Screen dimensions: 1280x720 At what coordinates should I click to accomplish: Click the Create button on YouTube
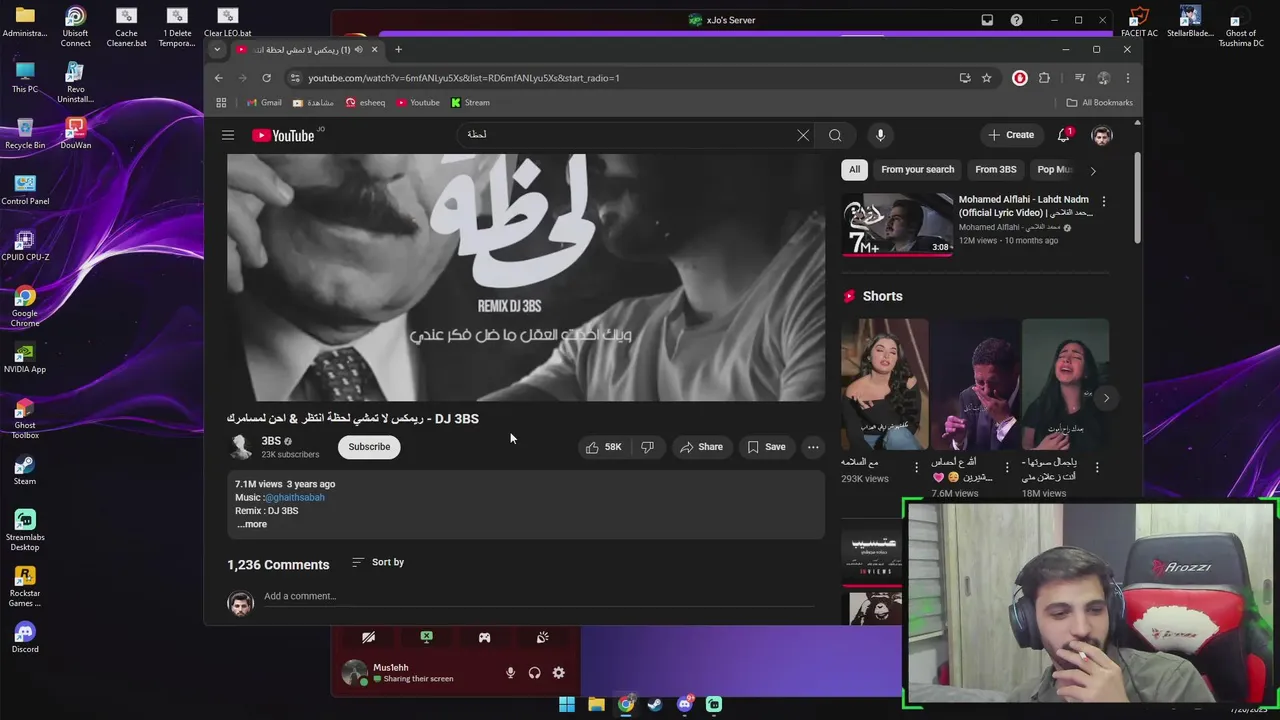[x=1011, y=135]
